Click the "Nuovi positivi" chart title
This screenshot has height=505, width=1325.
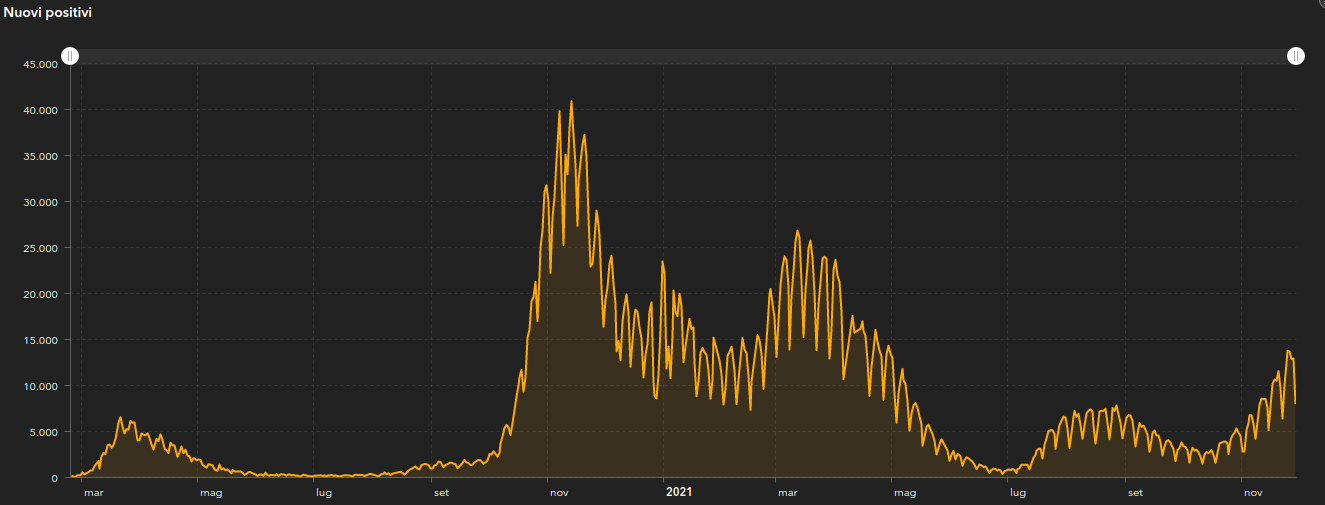tap(49, 12)
